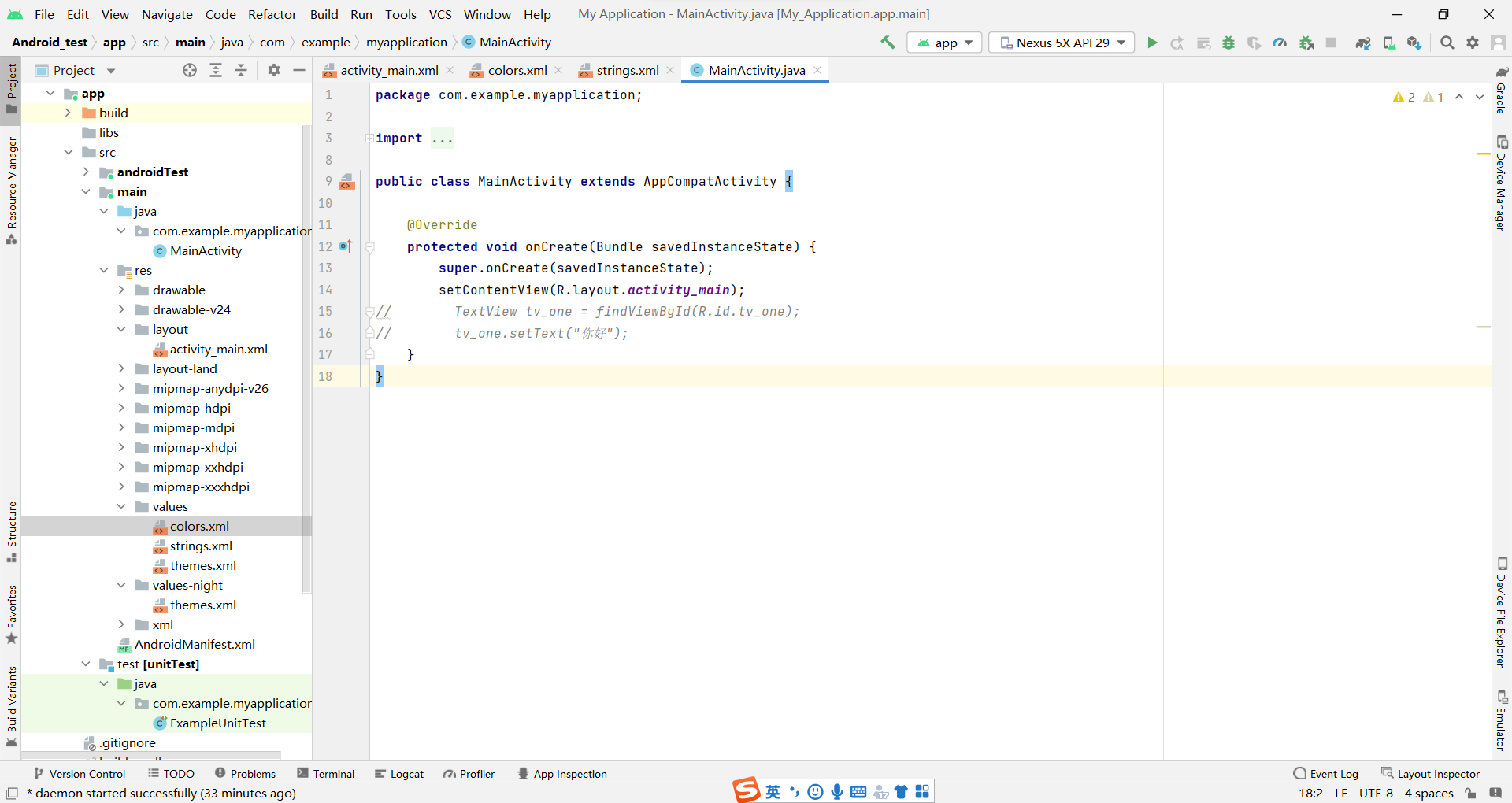Open the Event Log
Viewport: 1512px width, 803px height.
pyautogui.click(x=1332, y=774)
